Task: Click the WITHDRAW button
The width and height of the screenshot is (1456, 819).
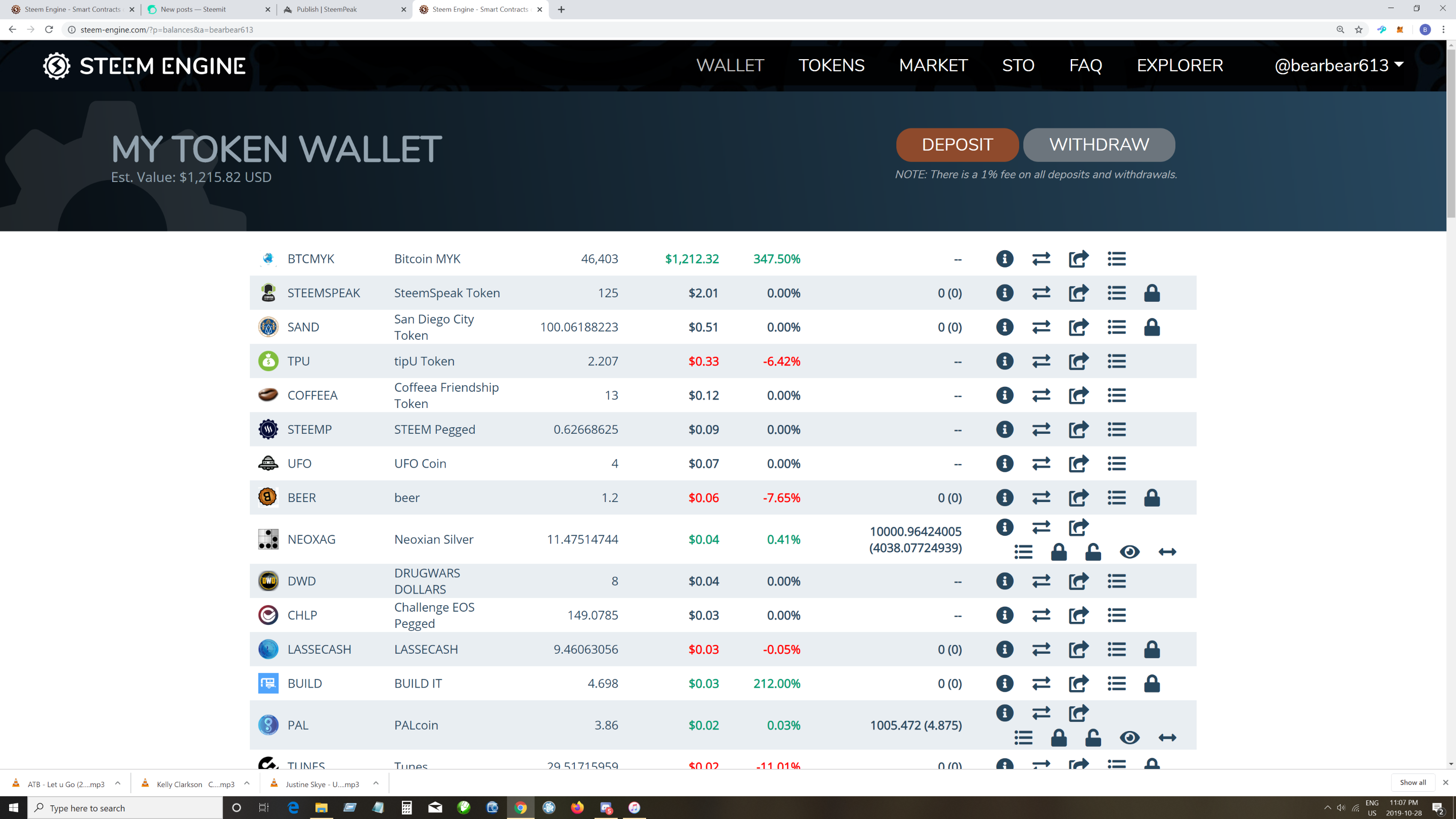Action: pyautogui.click(x=1099, y=145)
